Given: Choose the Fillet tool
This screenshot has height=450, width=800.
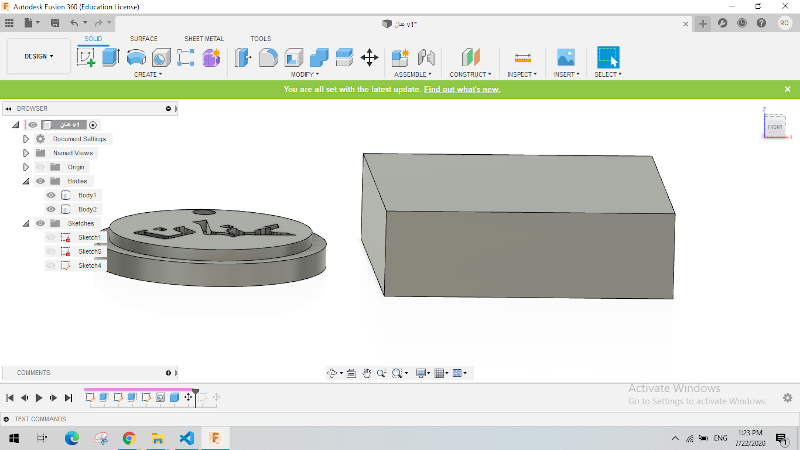Looking at the screenshot, I should pyautogui.click(x=268, y=58).
